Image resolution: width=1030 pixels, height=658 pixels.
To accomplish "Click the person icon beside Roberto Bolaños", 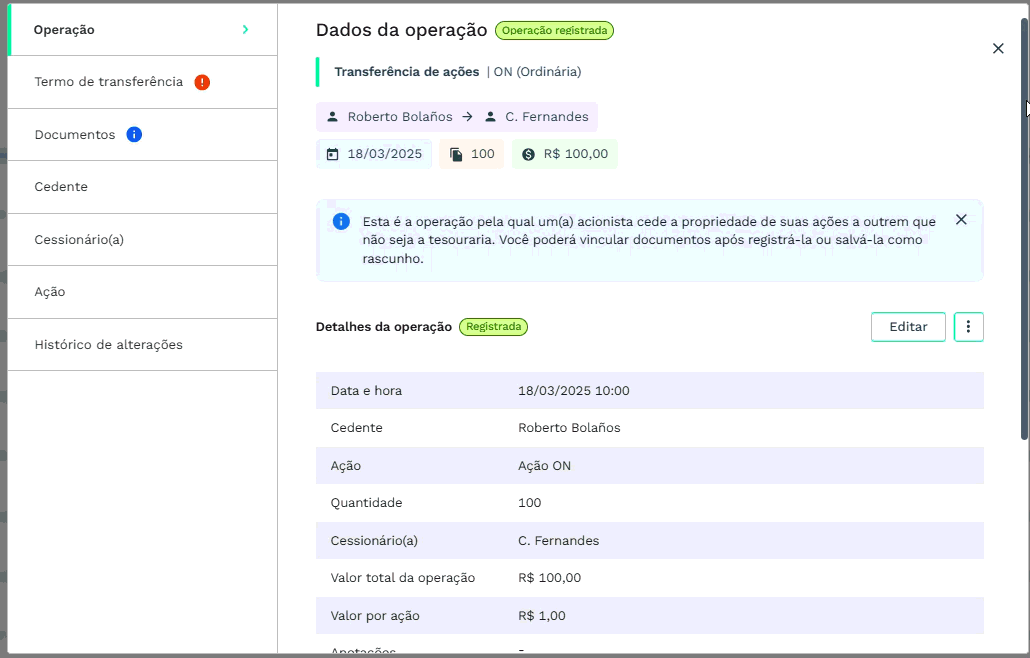I will point(332,116).
